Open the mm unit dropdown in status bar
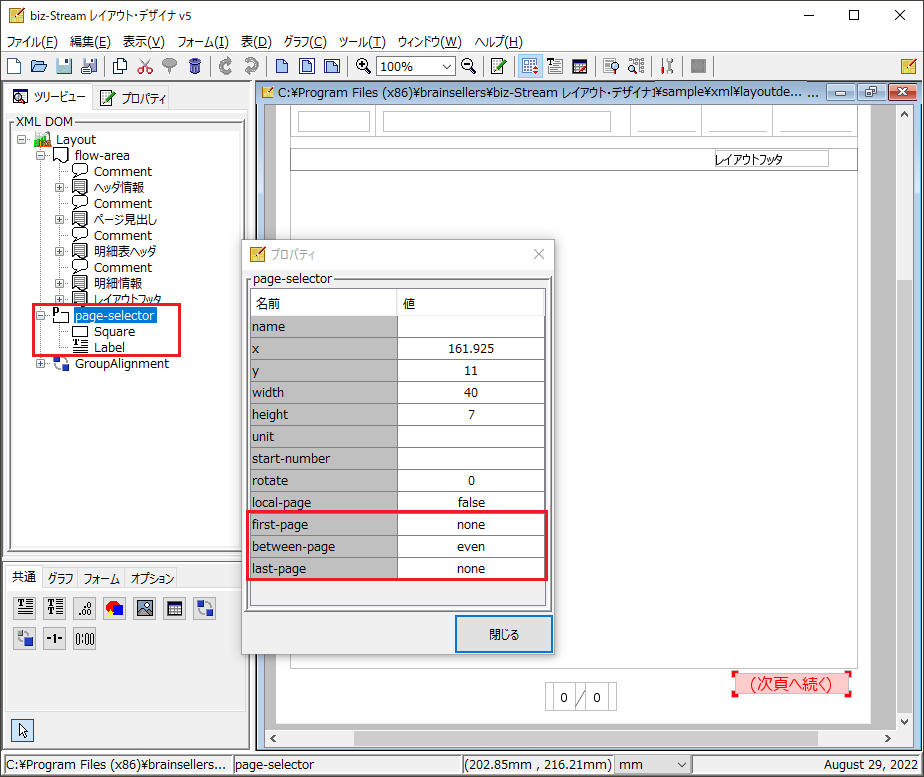The width and height of the screenshot is (924, 777). coord(682,765)
